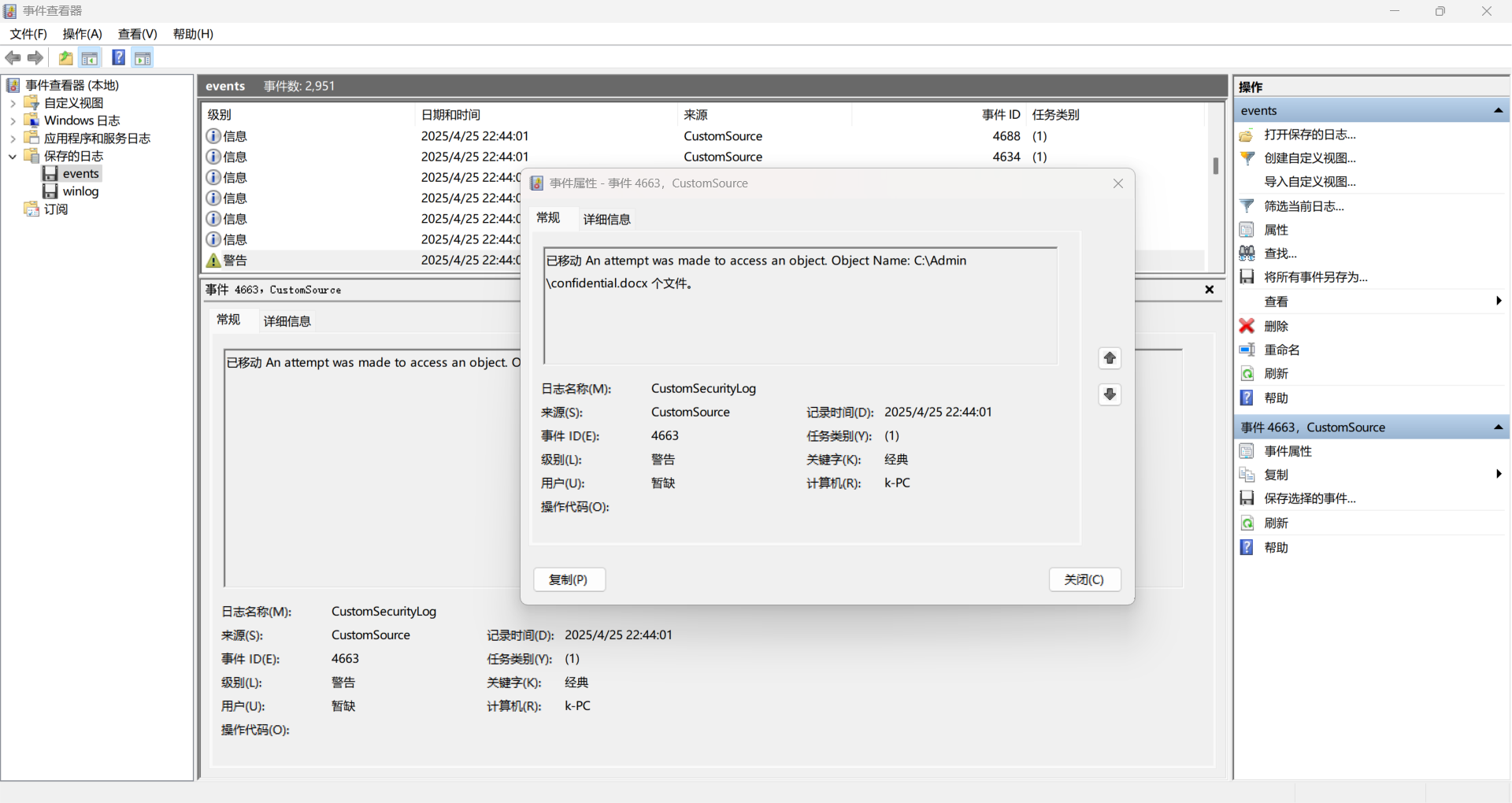
Task: Select General tab in preview pane
Action: 228,320
